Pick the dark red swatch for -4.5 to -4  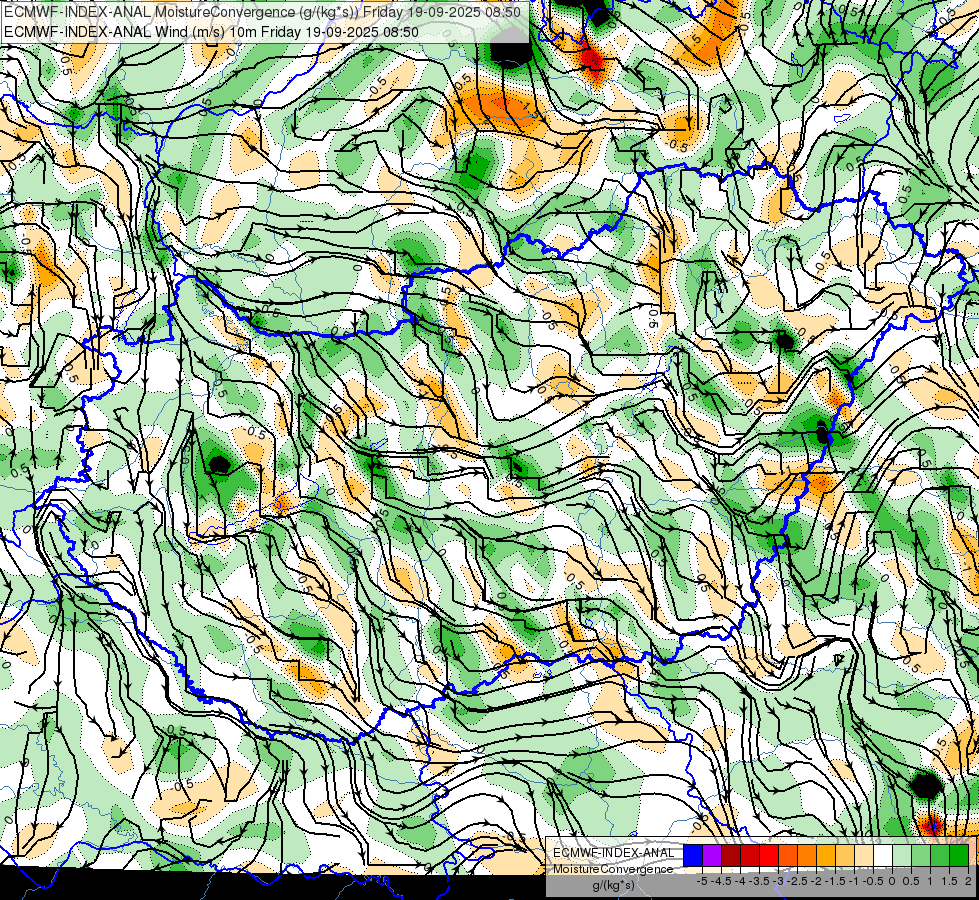731,855
